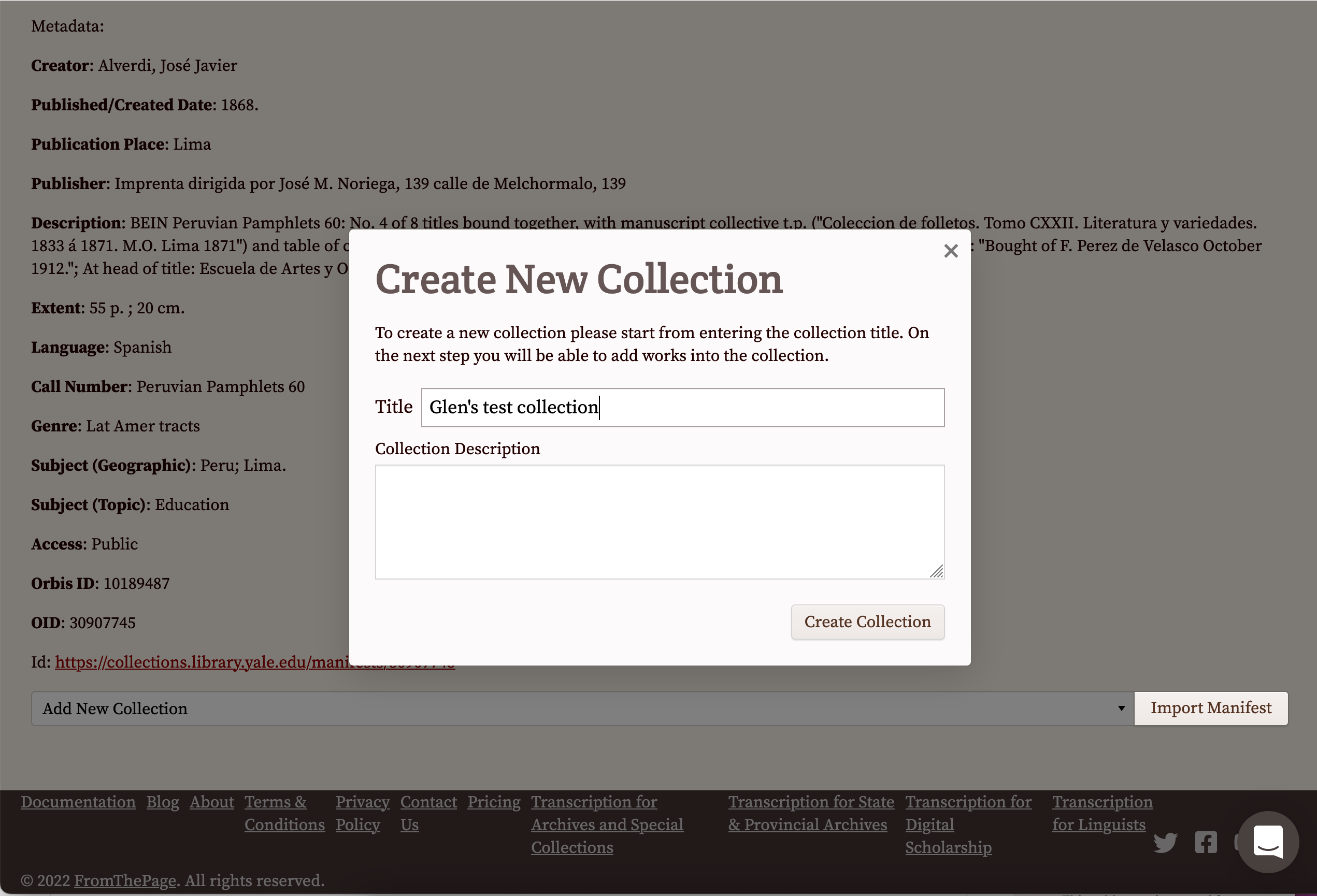Click the Title input field
Image resolution: width=1317 pixels, height=896 pixels.
[683, 407]
